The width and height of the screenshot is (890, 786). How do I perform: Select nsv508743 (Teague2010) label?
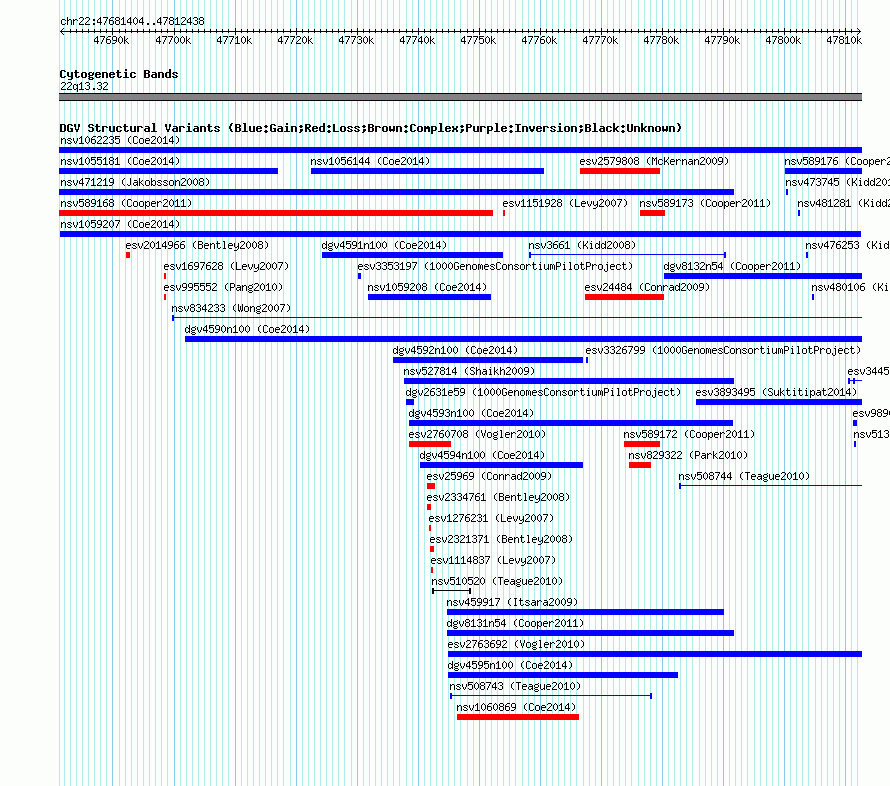[x=515, y=686]
